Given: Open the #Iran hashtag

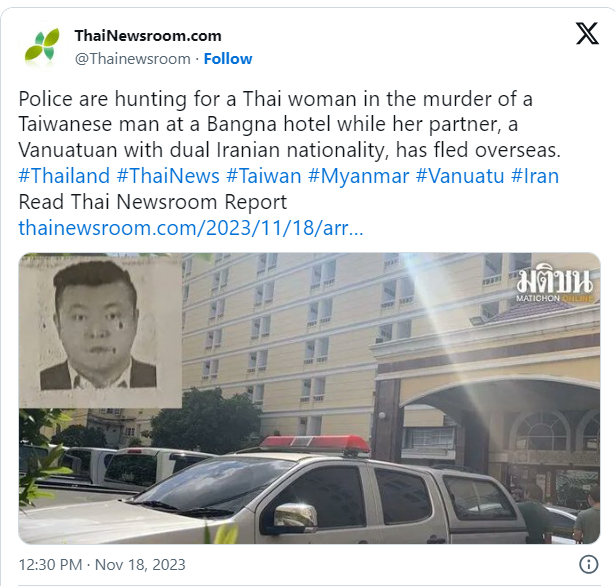Looking at the screenshot, I should 535,176.
